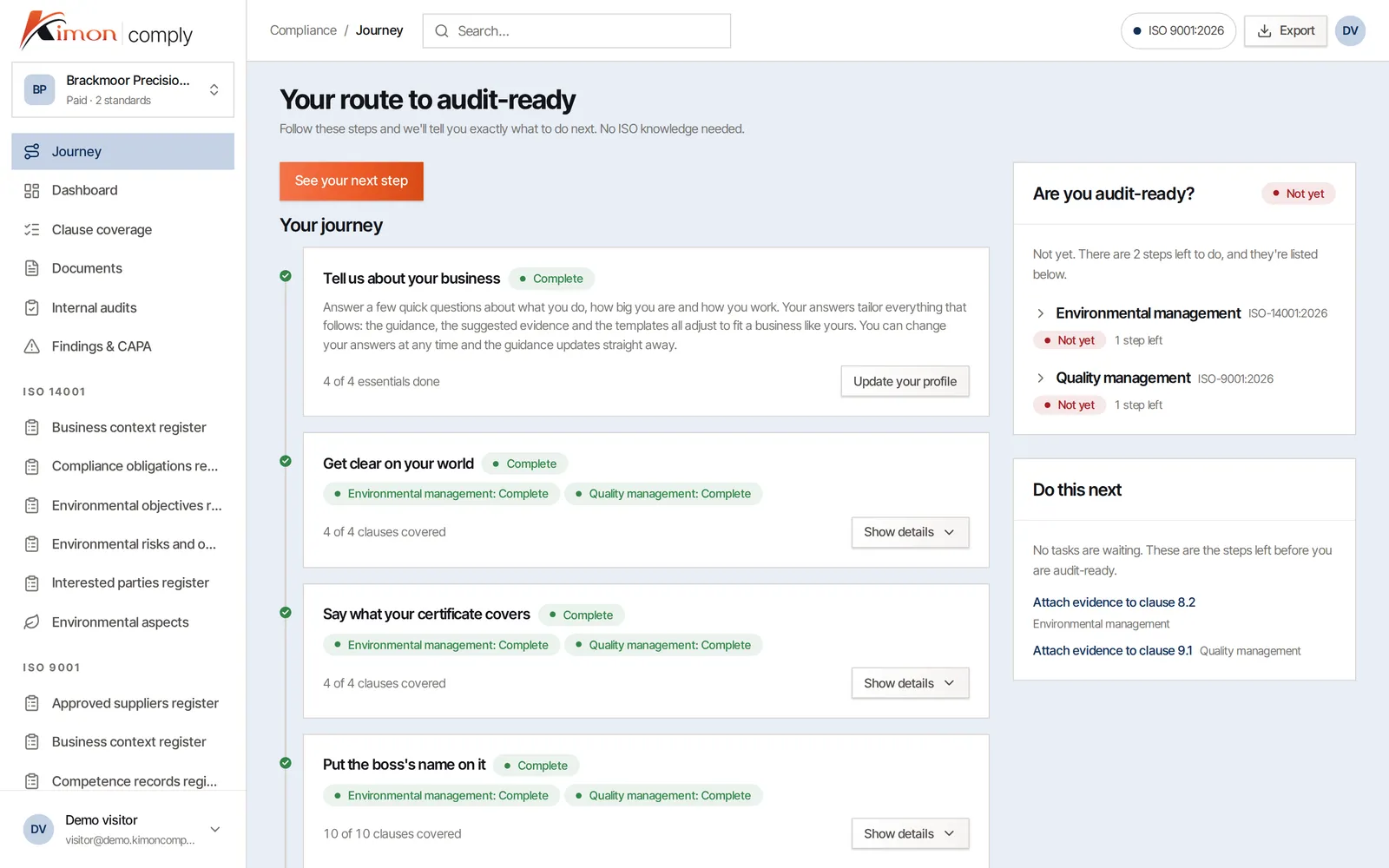The image size is (1389, 868).
Task: Click the green check beside Get clear on your world
Action: 286,461
